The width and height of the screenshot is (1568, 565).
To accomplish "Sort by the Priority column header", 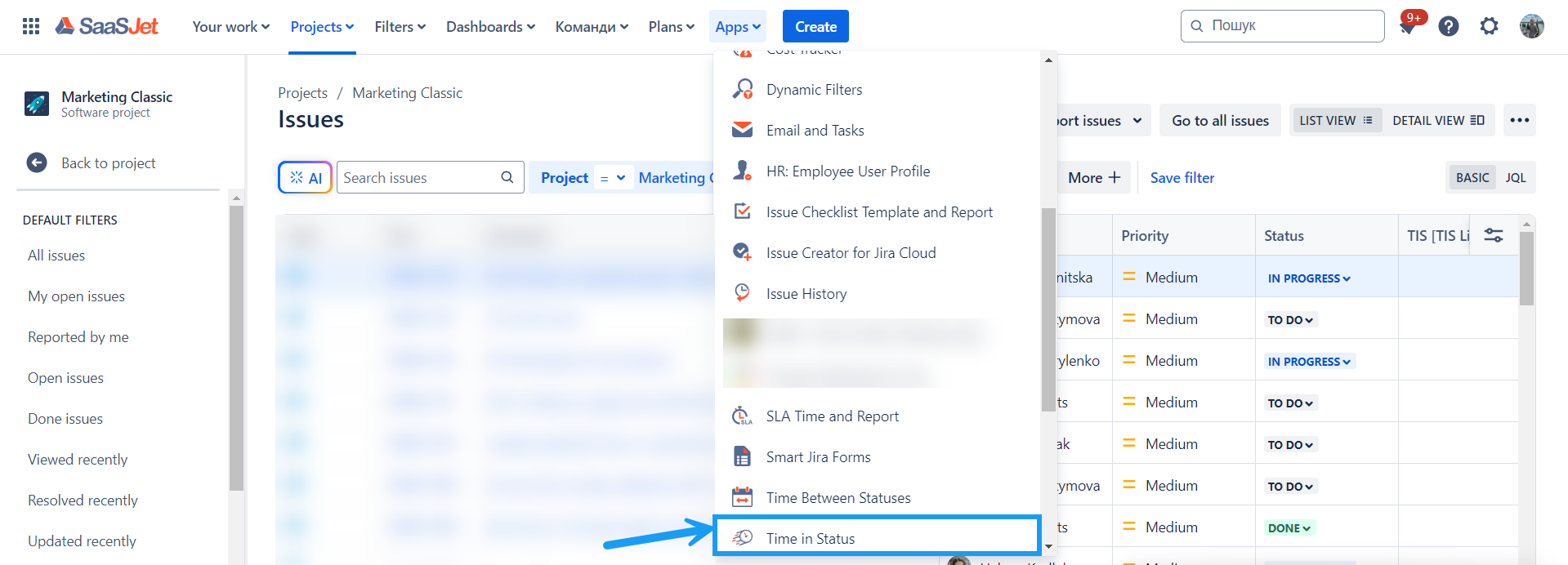I will (x=1145, y=235).
